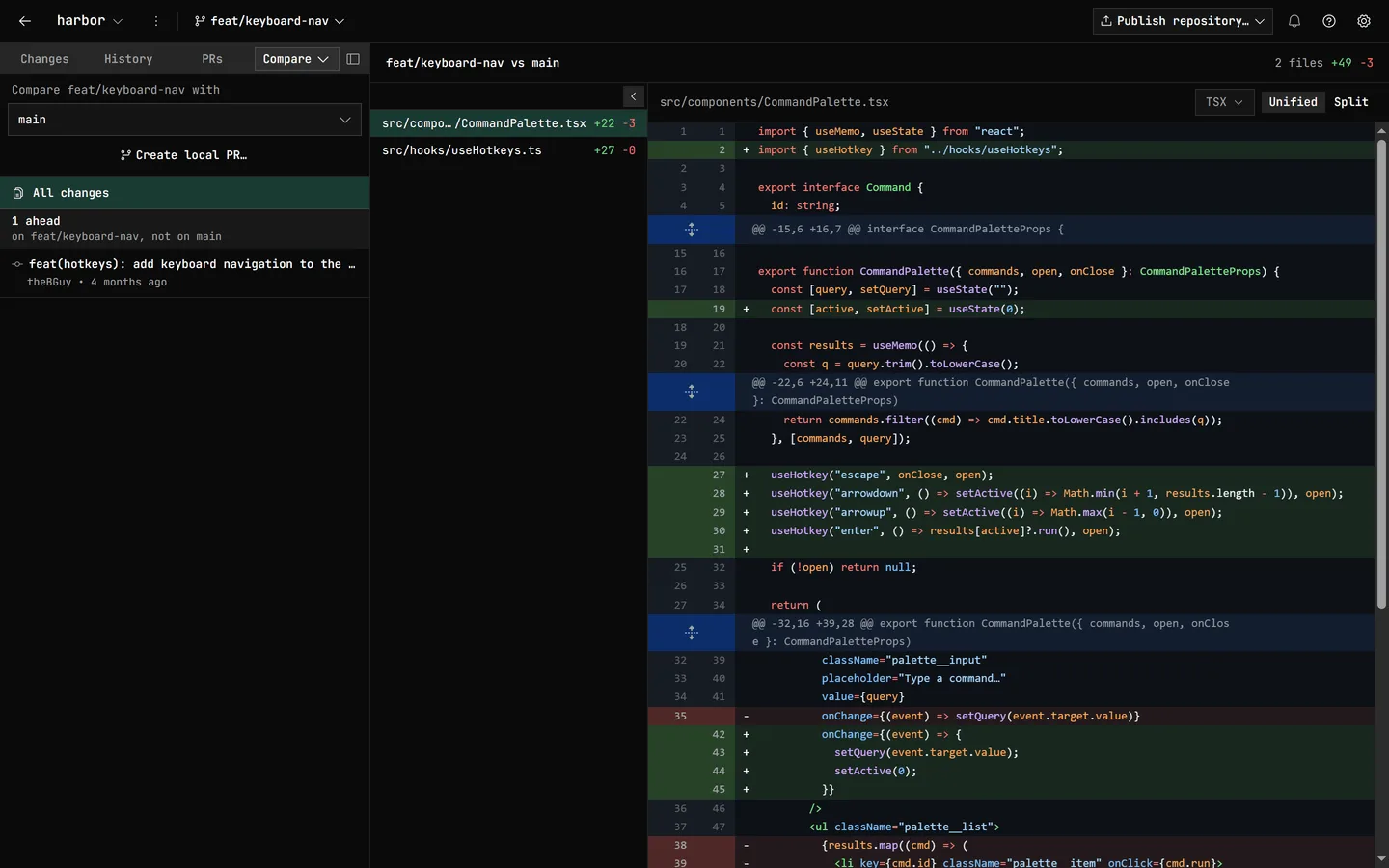This screenshot has width=1389, height=868.
Task: Toggle the sidebar panel layout icon
Action: pyautogui.click(x=353, y=59)
